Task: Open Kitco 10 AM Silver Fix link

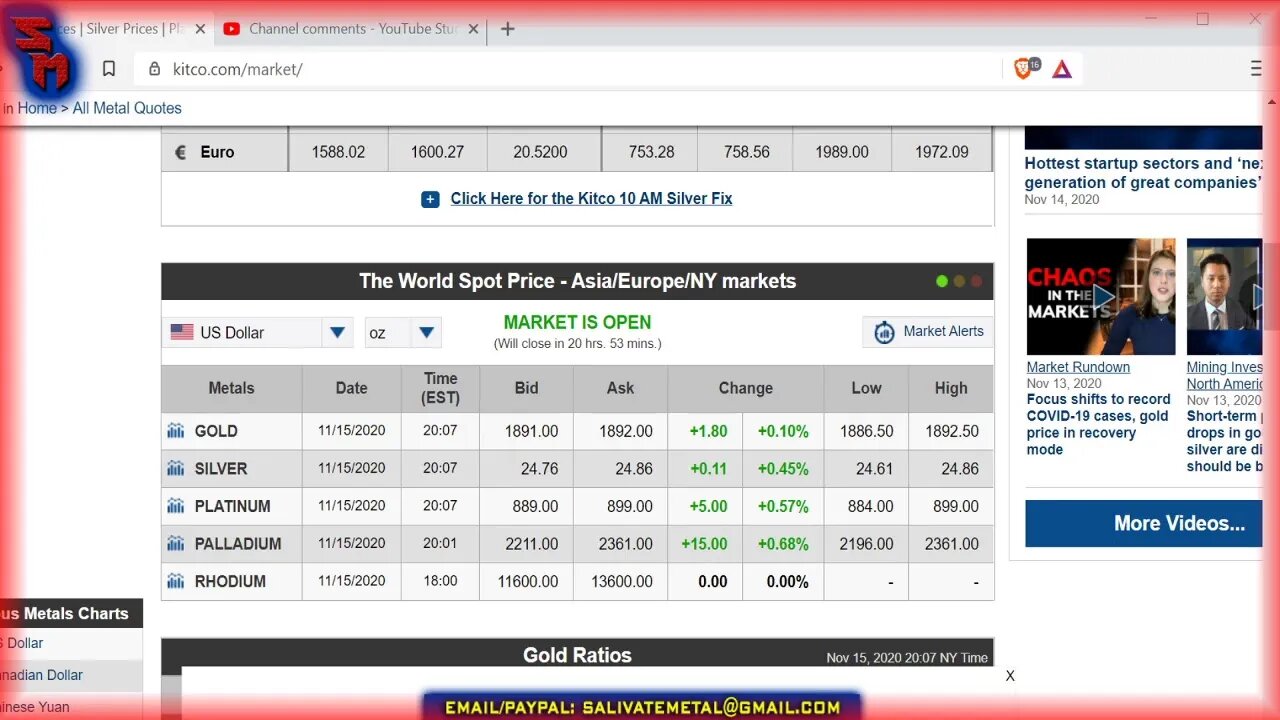Action: click(x=591, y=199)
